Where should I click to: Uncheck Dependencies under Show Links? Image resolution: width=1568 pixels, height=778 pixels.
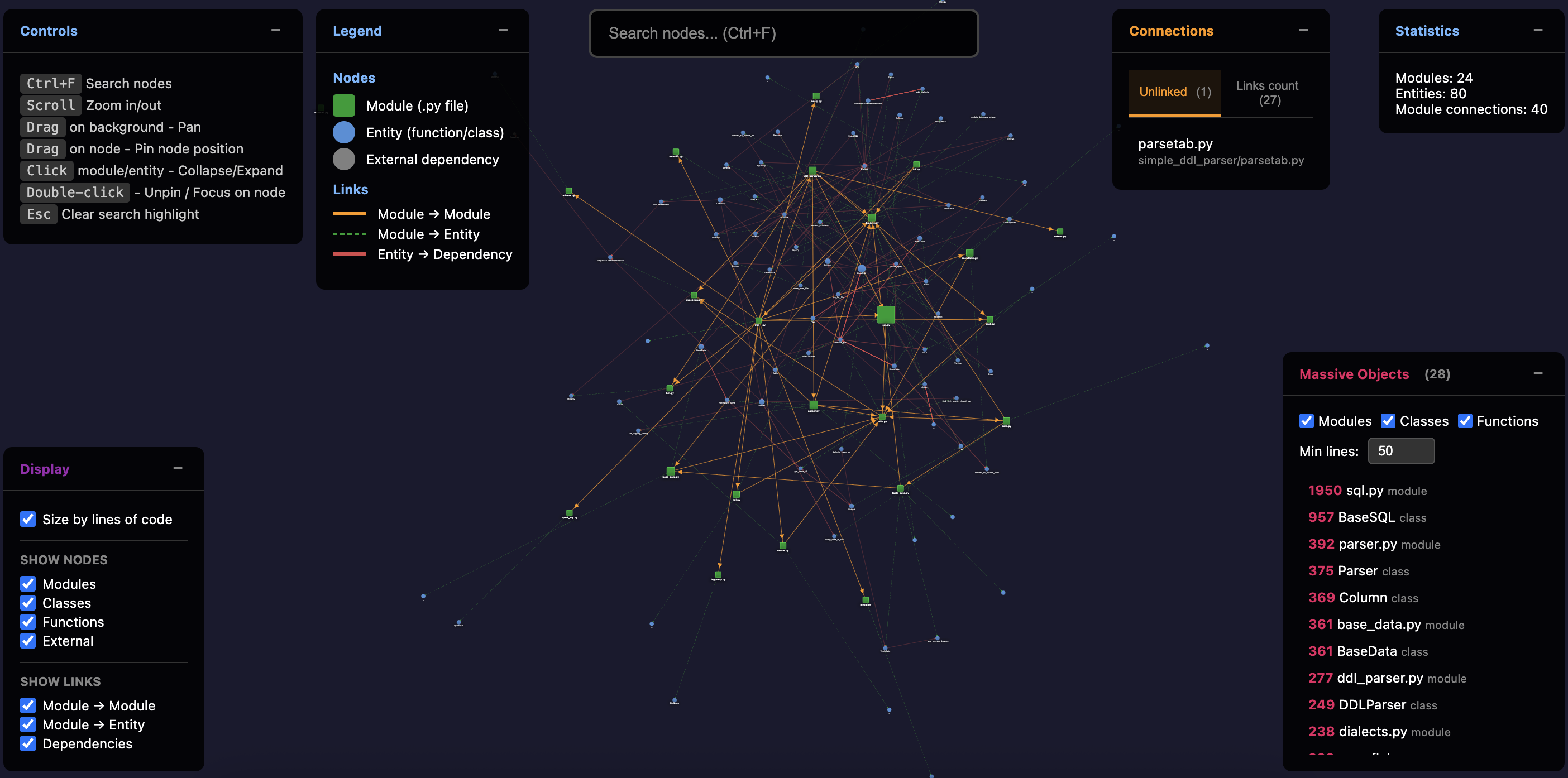pyautogui.click(x=27, y=743)
